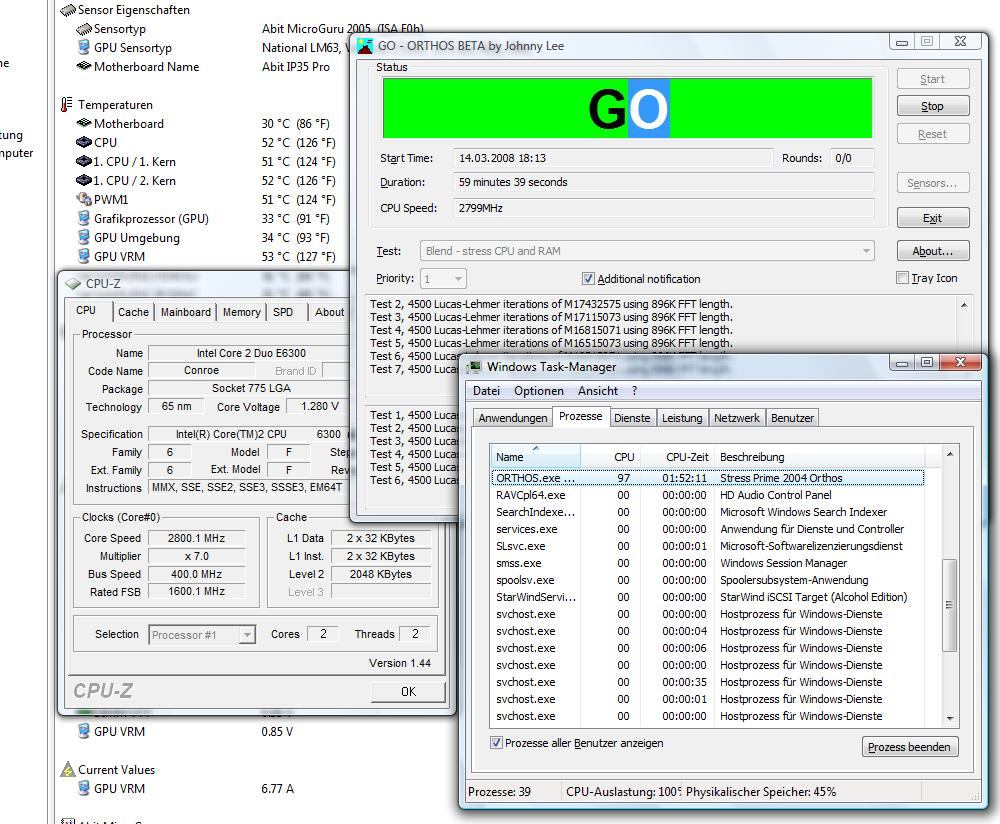This screenshot has height=824, width=1000.
Task: Click GPU VRM current icon (6.77 A)
Action: click(84, 788)
